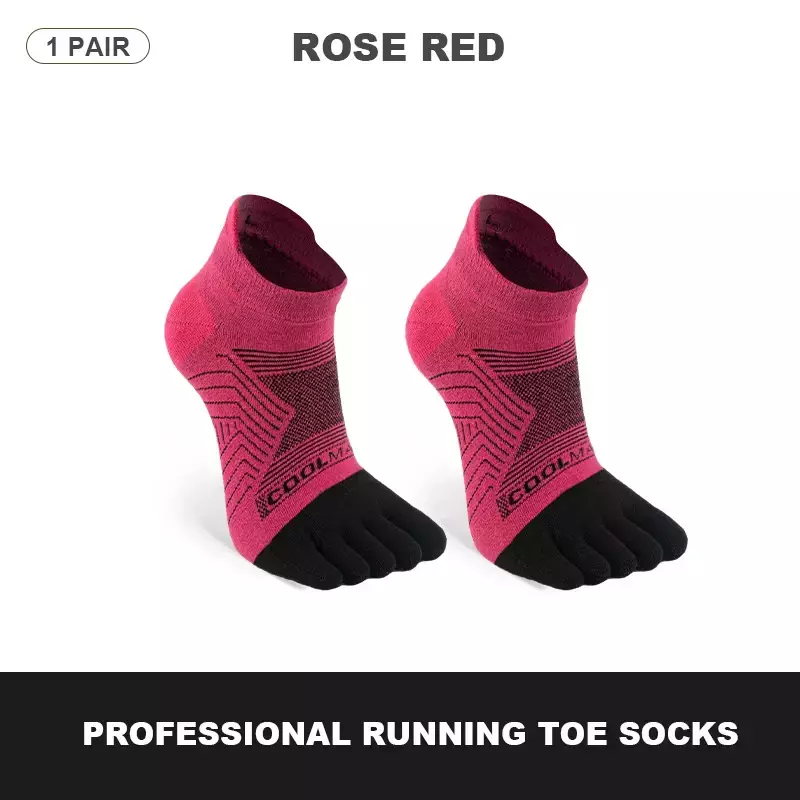This screenshot has height=800, width=800.
Task: Click the chevron stripe pattern on left sock
Action: coord(245,434)
